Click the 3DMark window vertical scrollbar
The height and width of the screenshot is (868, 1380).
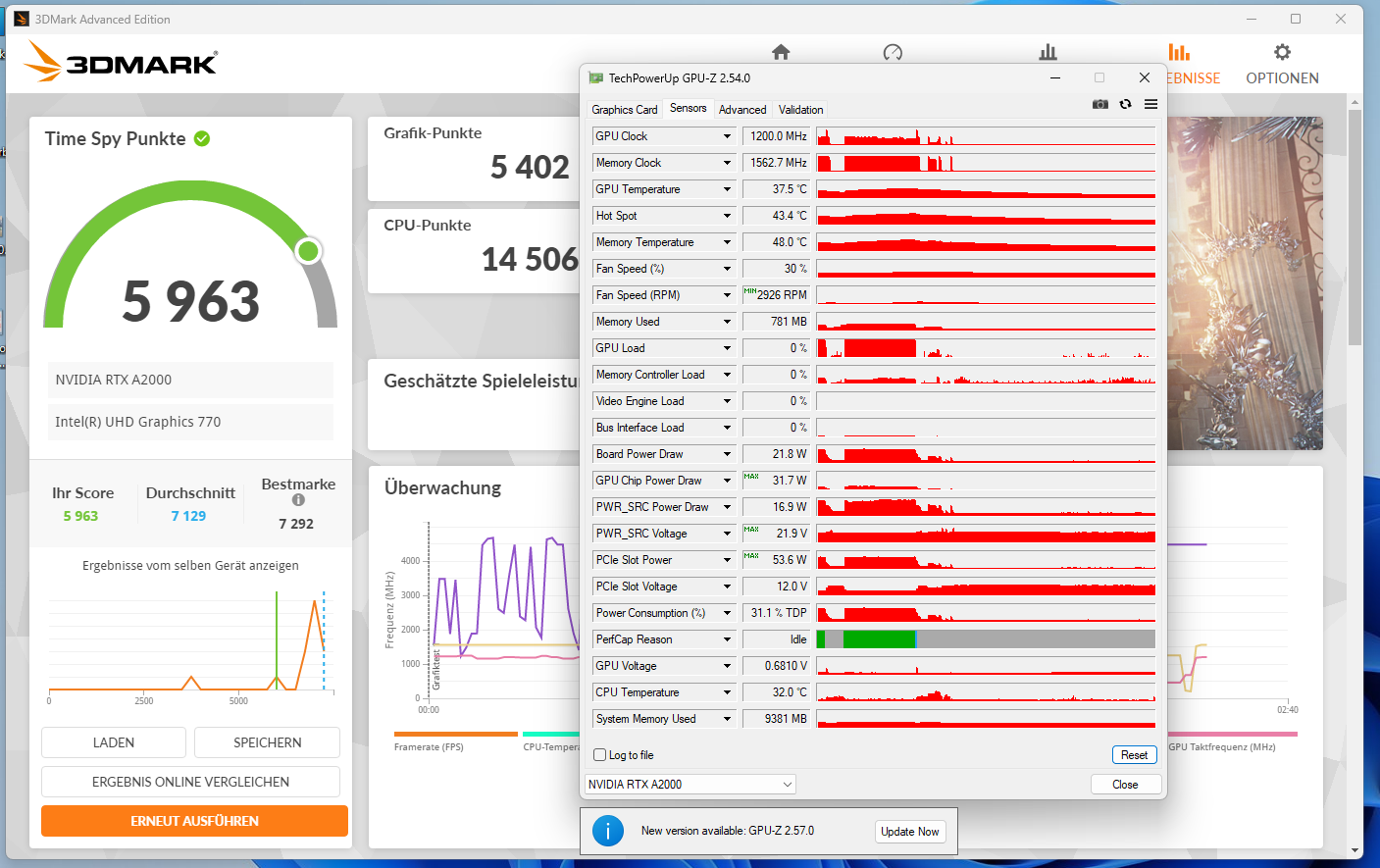pos(1354,228)
